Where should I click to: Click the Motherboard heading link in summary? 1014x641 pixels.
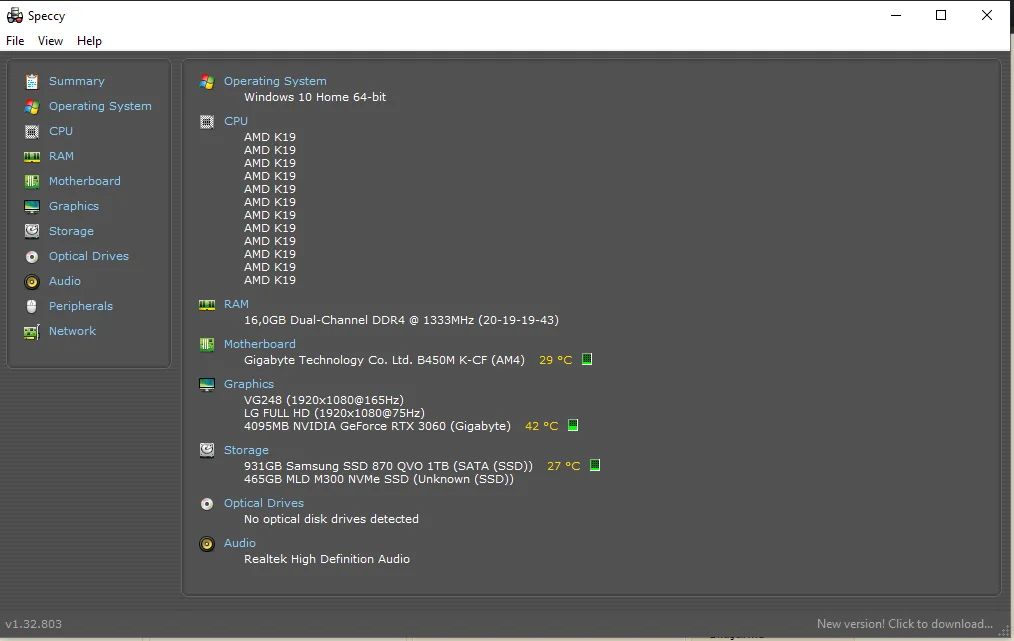pos(259,344)
